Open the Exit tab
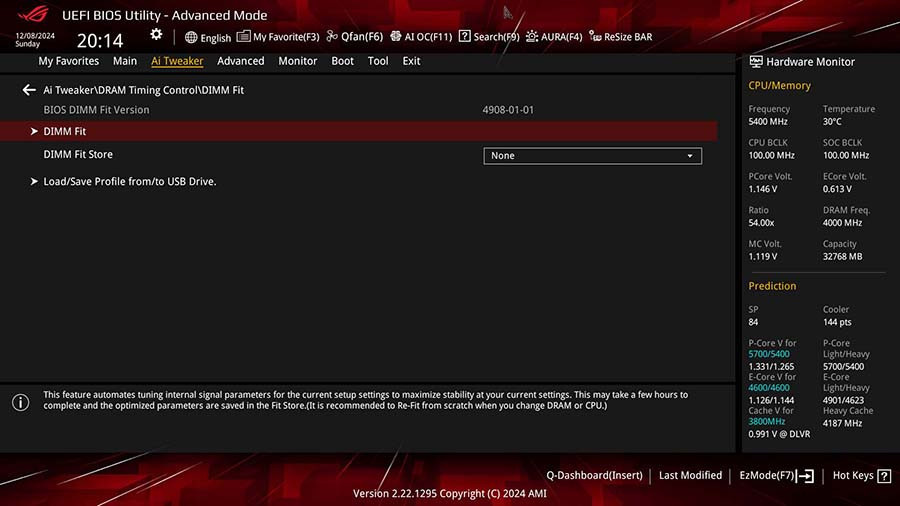Viewport: 900px width, 506px height. point(411,61)
